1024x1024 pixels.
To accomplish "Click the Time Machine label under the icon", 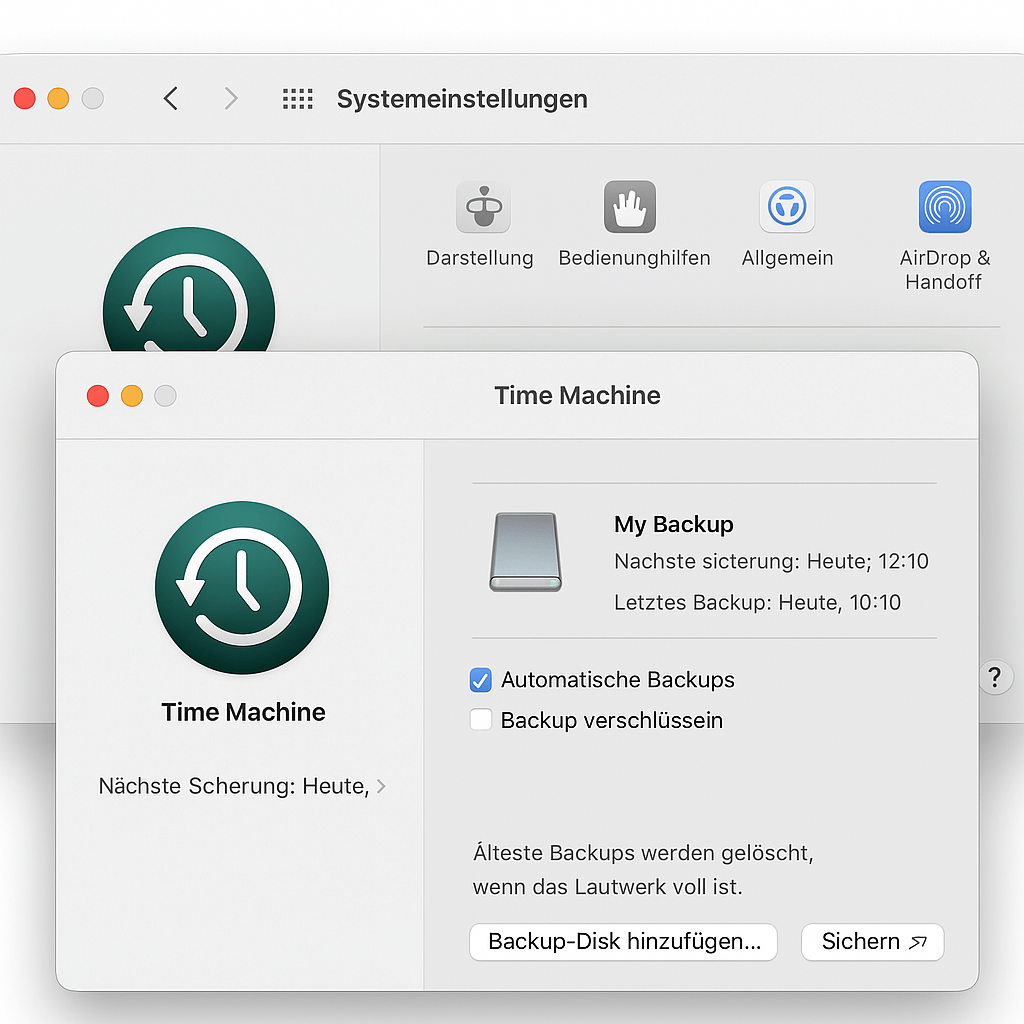I will [243, 712].
